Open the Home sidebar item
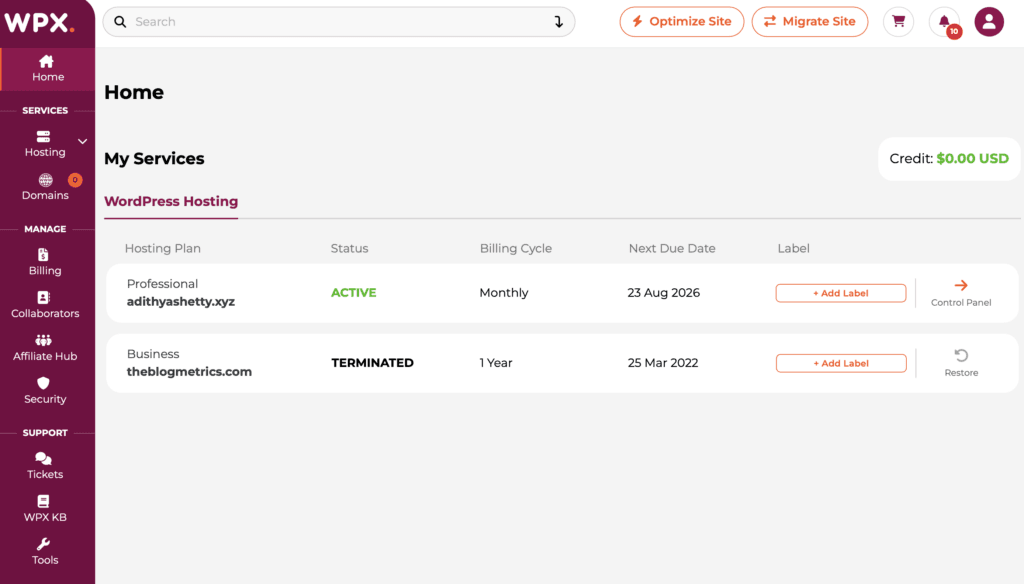The width and height of the screenshot is (1024, 584). pos(48,69)
